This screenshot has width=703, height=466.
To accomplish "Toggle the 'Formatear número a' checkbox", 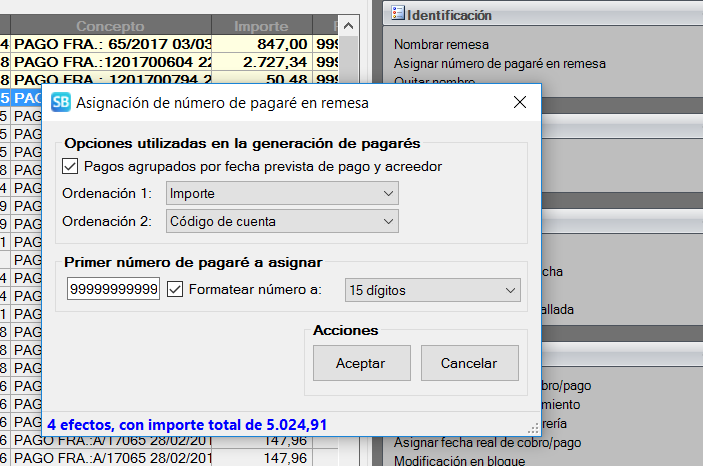I will point(175,290).
